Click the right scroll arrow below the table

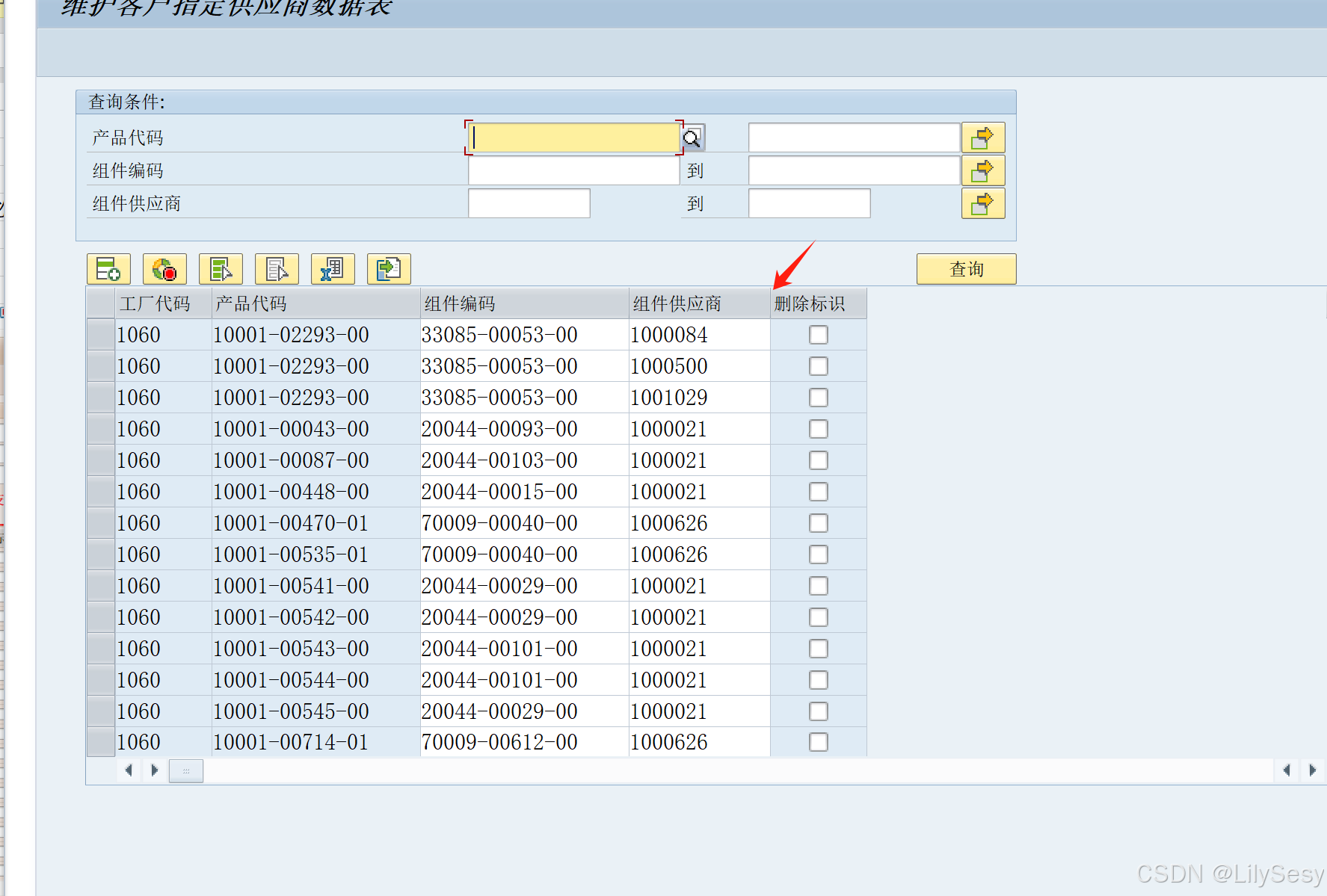[x=155, y=770]
